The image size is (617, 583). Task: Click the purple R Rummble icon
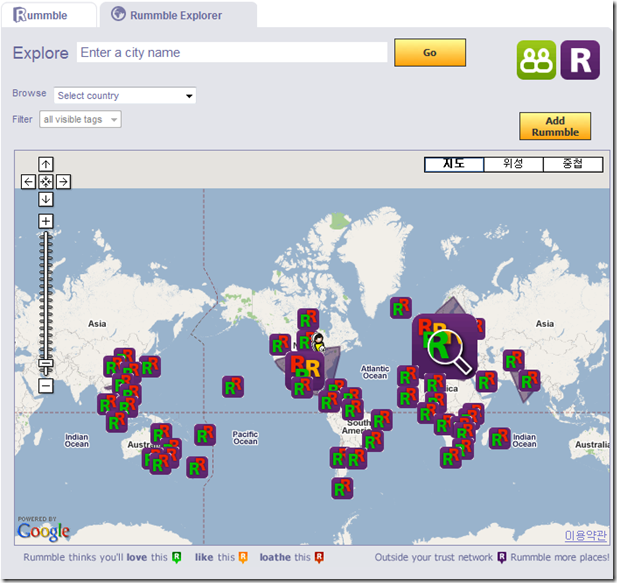pos(580,60)
